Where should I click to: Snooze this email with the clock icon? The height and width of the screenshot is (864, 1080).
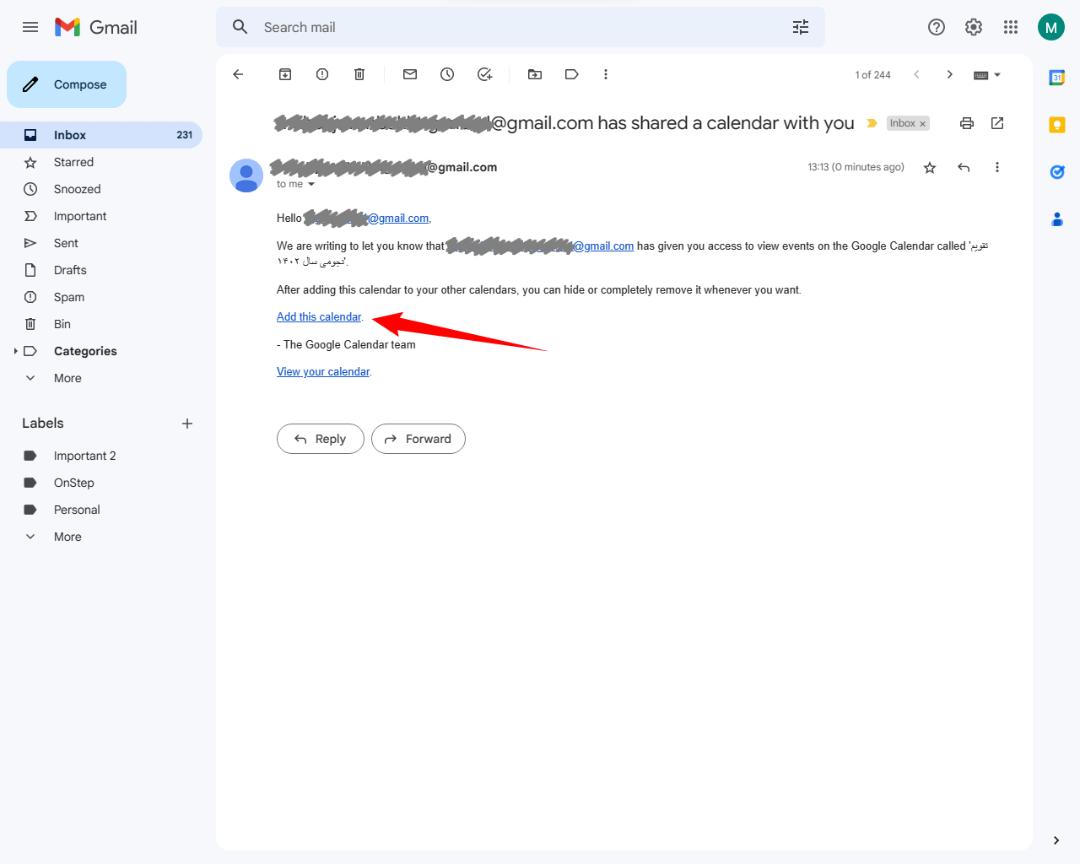[x=447, y=74]
